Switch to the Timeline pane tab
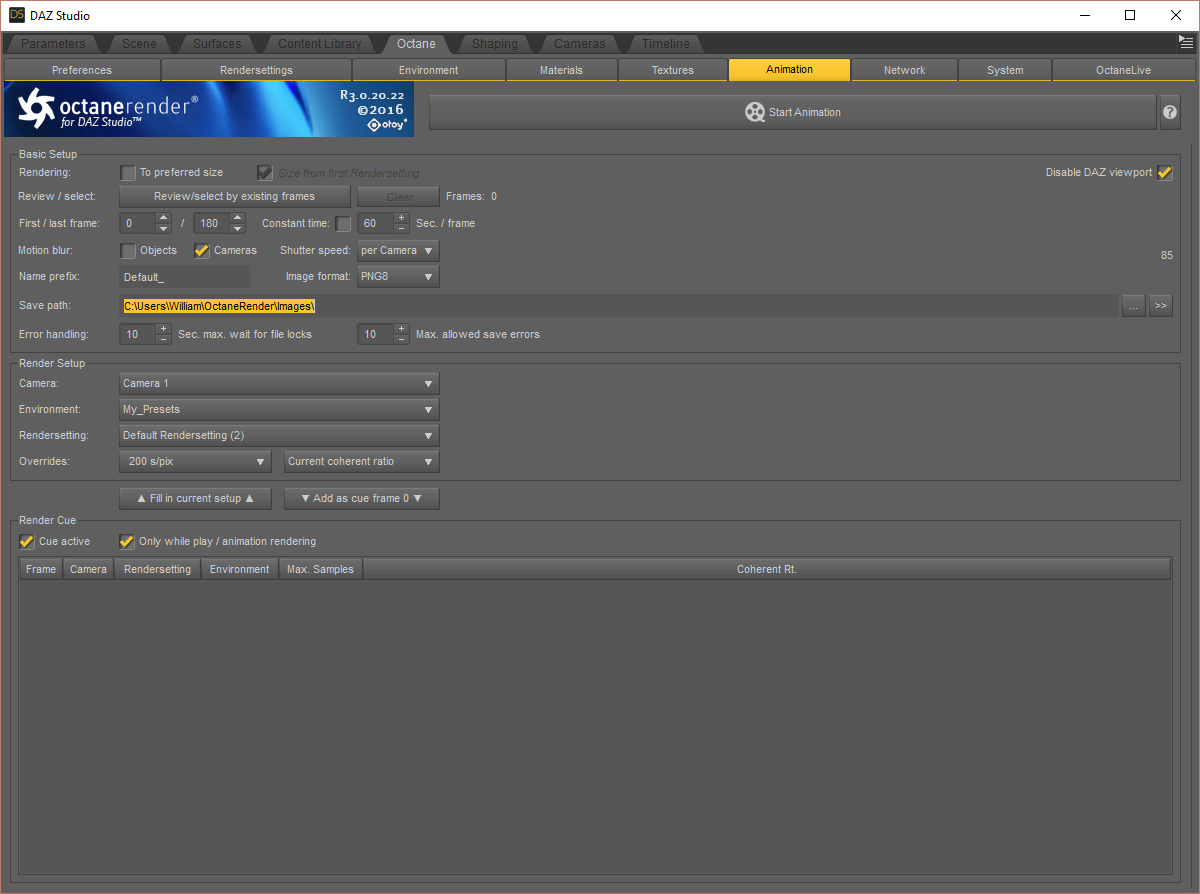The width and height of the screenshot is (1200, 894). [666, 44]
